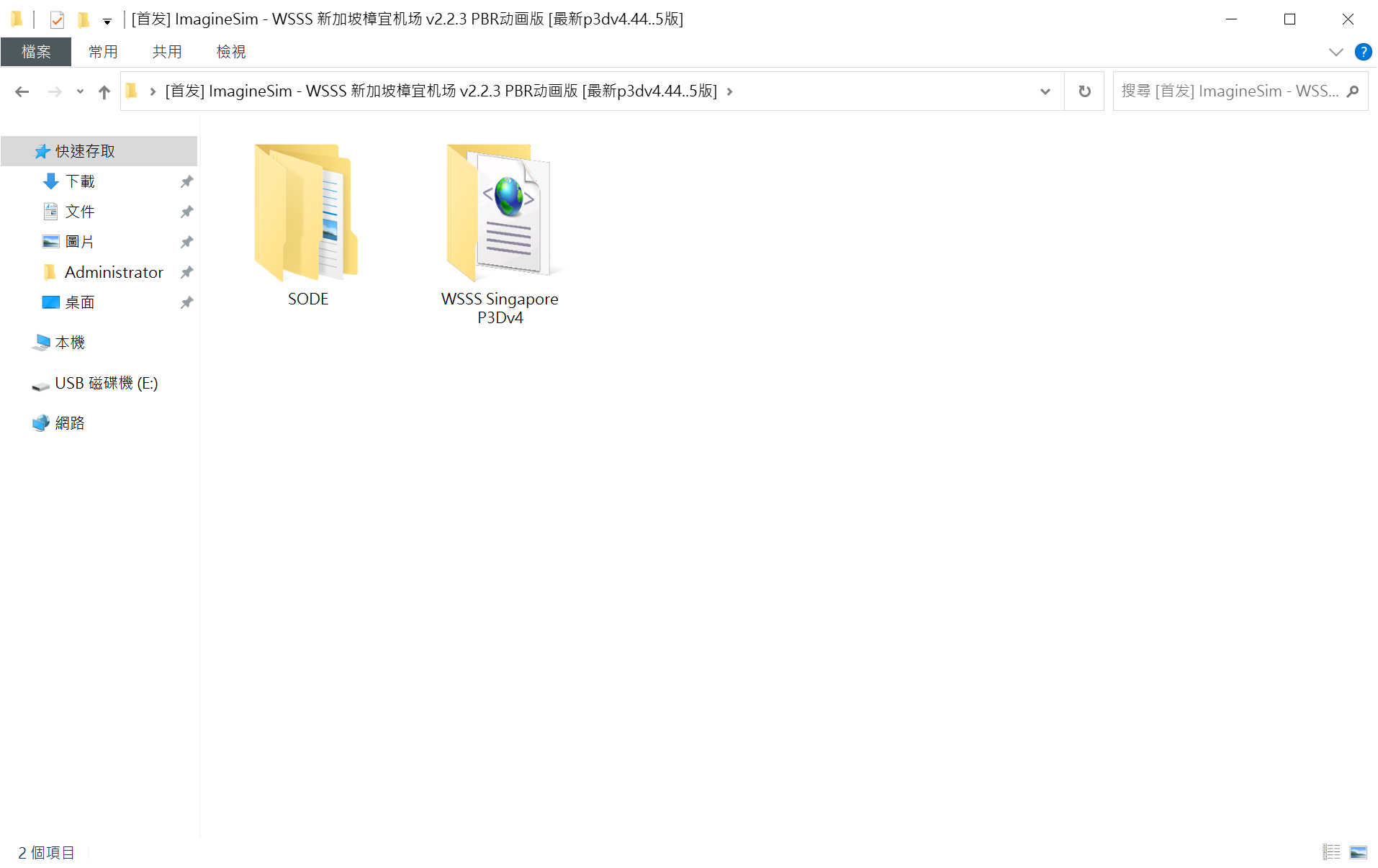Go back to previous folder

[x=22, y=91]
